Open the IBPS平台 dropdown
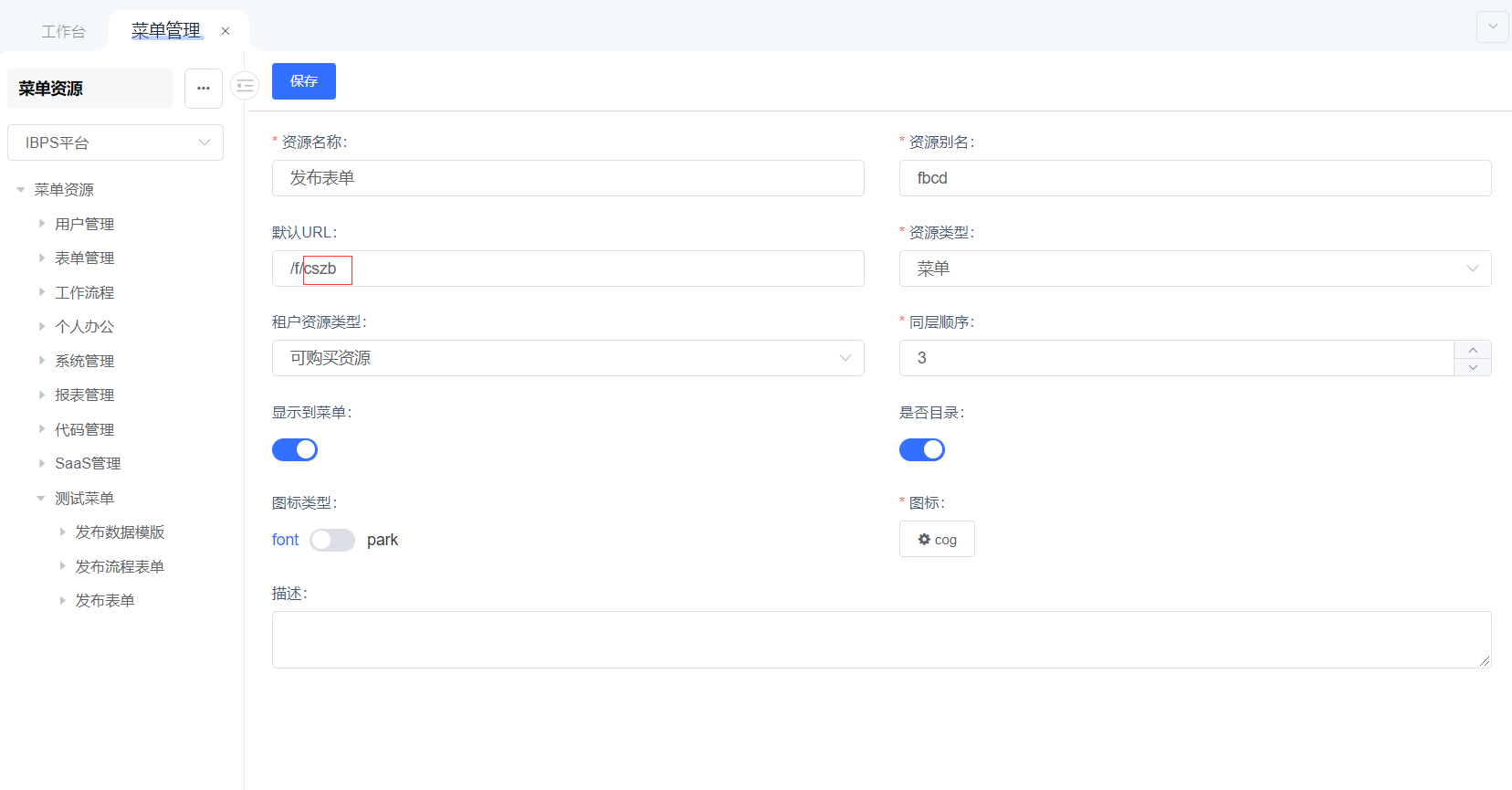1512x790 pixels. tap(115, 142)
